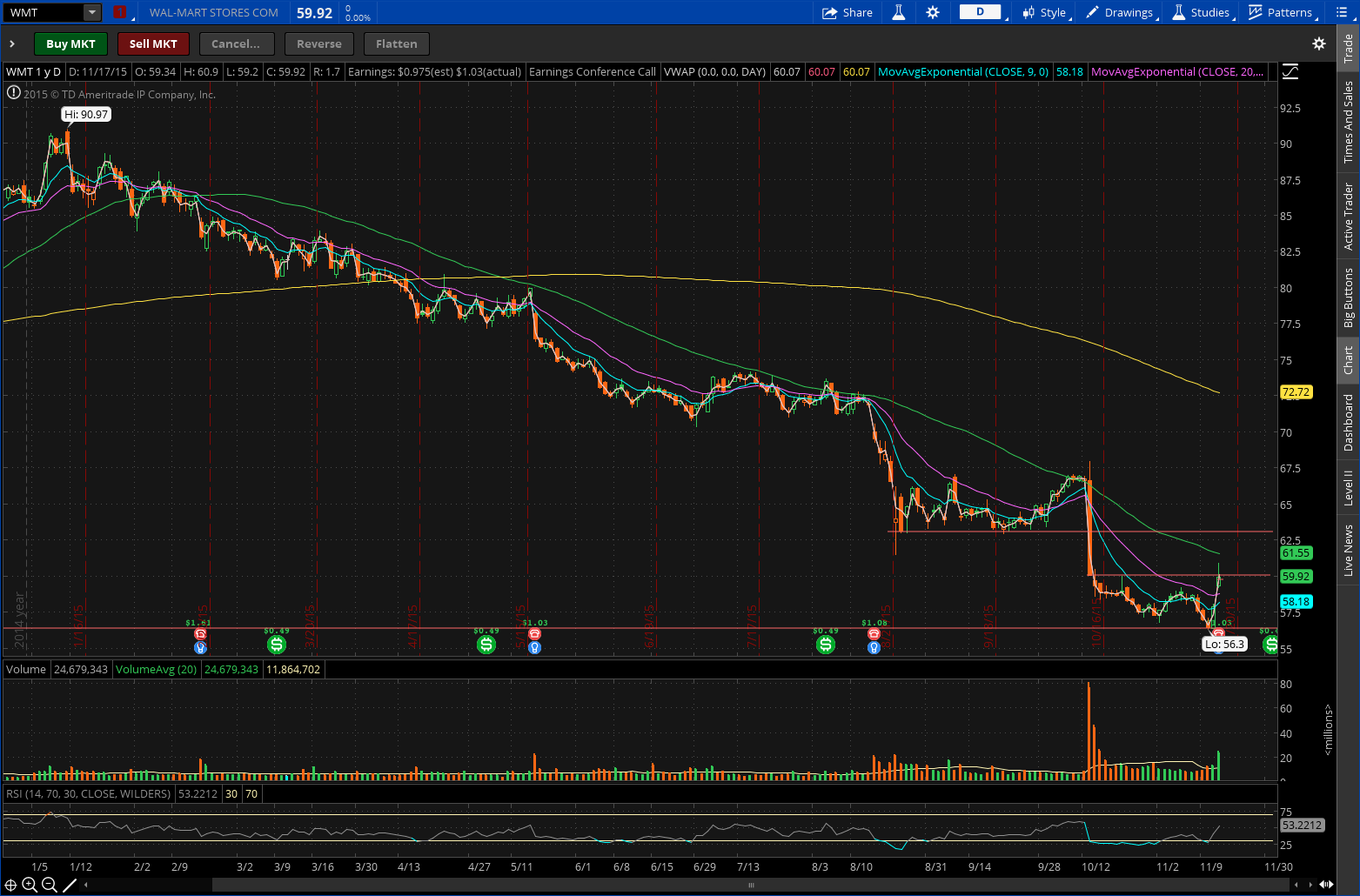Screen dimensions: 1360x896
Task: Click the chart scale curve icon
Action: [1290, 72]
